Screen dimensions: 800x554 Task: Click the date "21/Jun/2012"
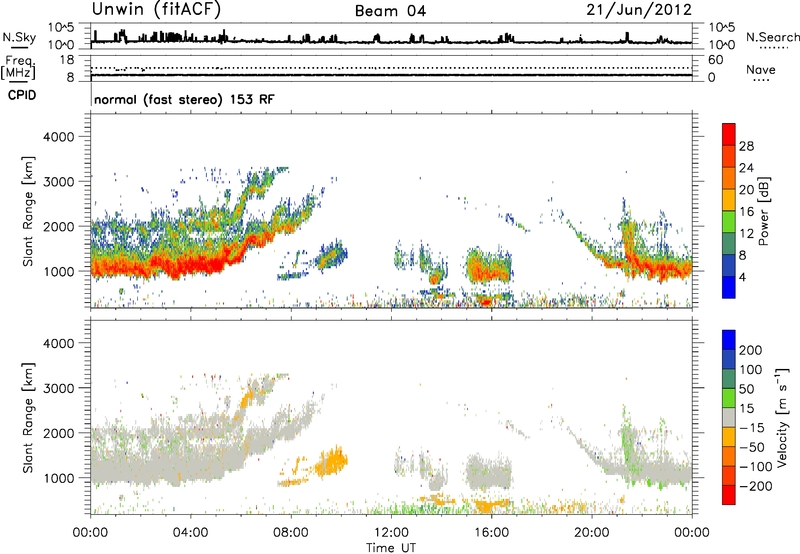coord(639,10)
